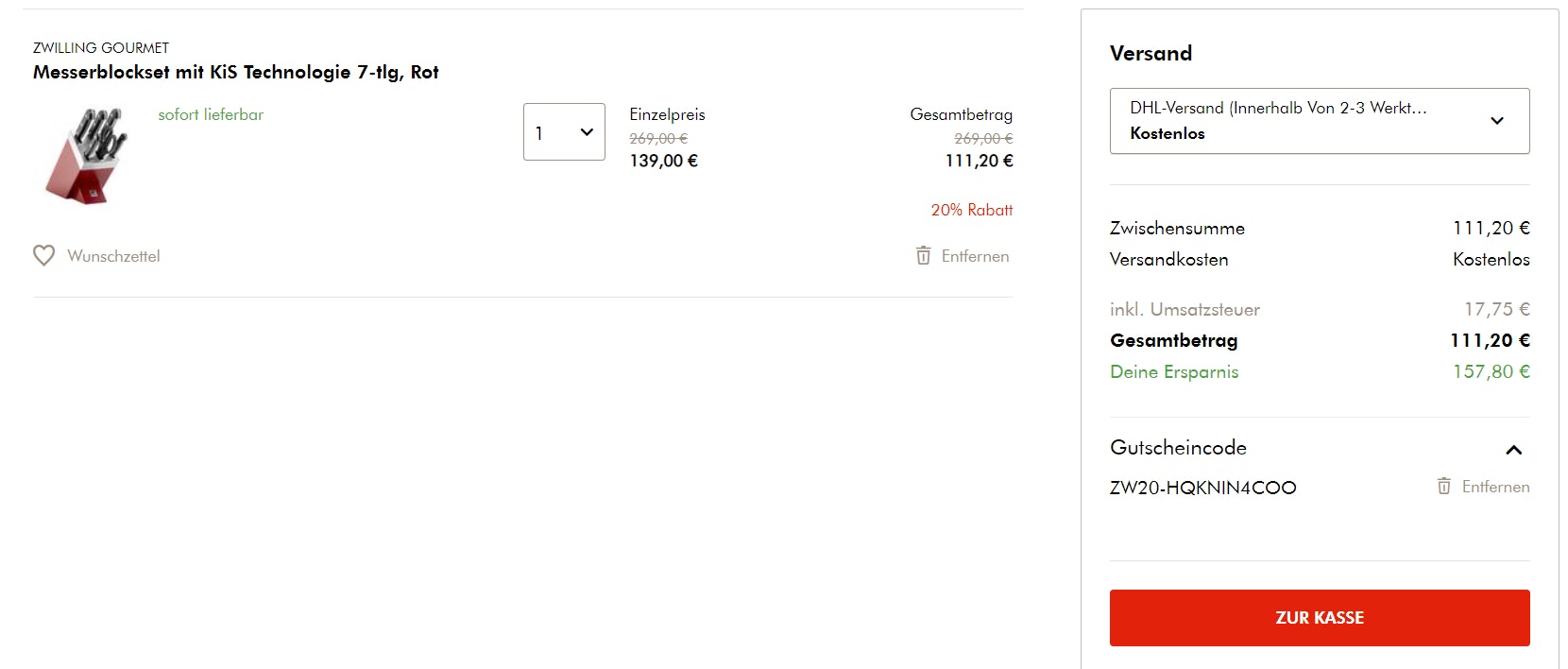This screenshot has width=1568, height=669.
Task: Click the heart icon next to Wunschzettel
Action: (x=43, y=256)
